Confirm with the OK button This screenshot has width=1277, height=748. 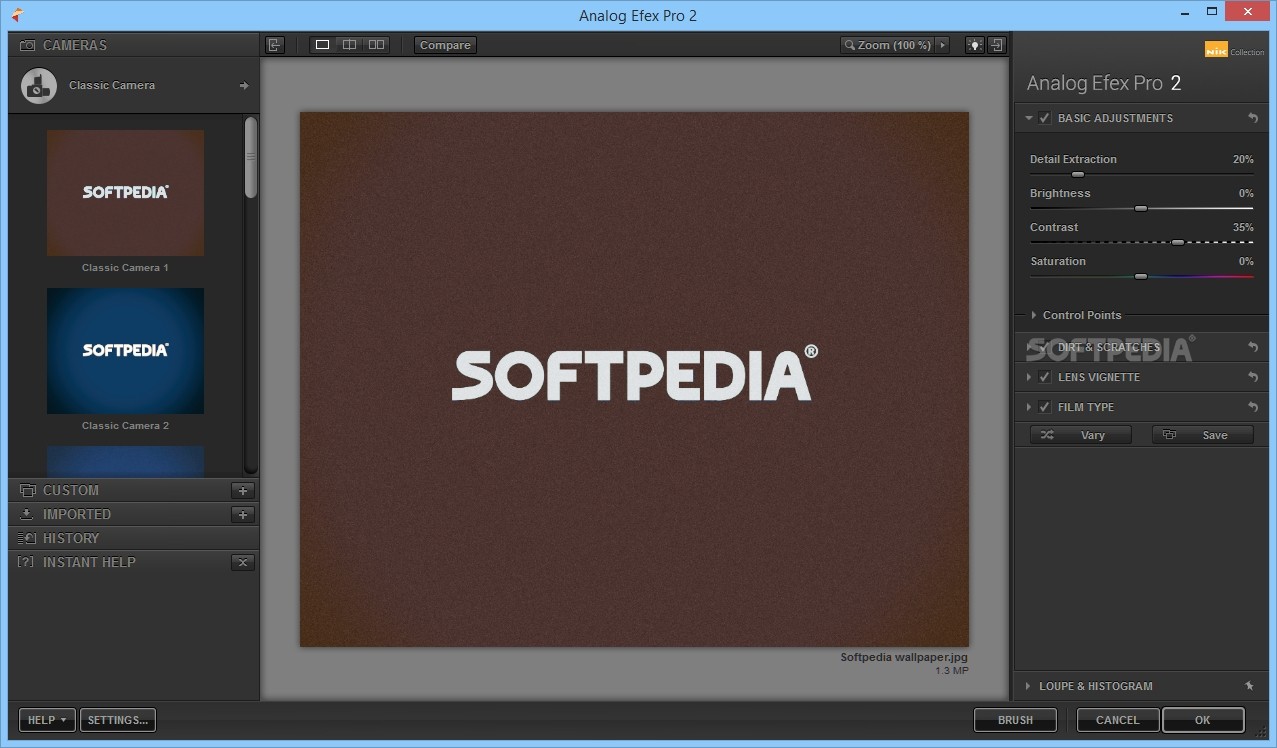click(x=1203, y=720)
